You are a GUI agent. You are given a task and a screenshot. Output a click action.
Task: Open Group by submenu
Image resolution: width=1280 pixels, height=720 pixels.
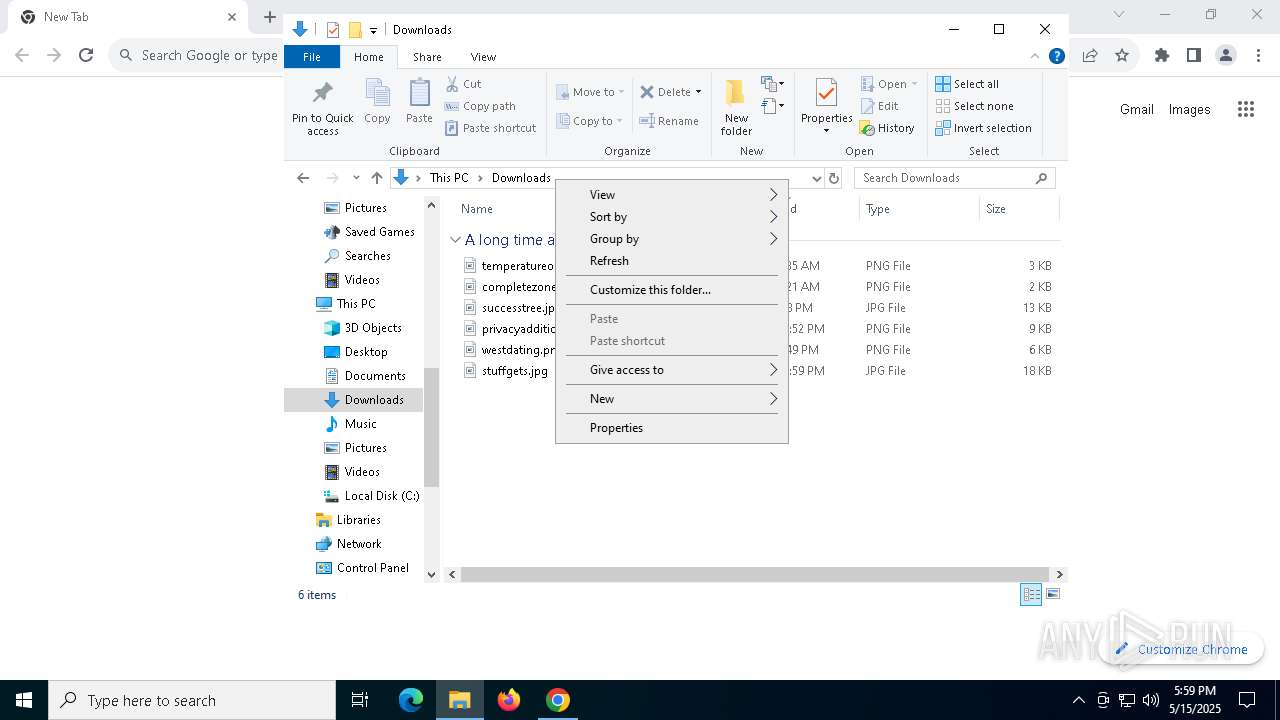pyautogui.click(x=672, y=239)
